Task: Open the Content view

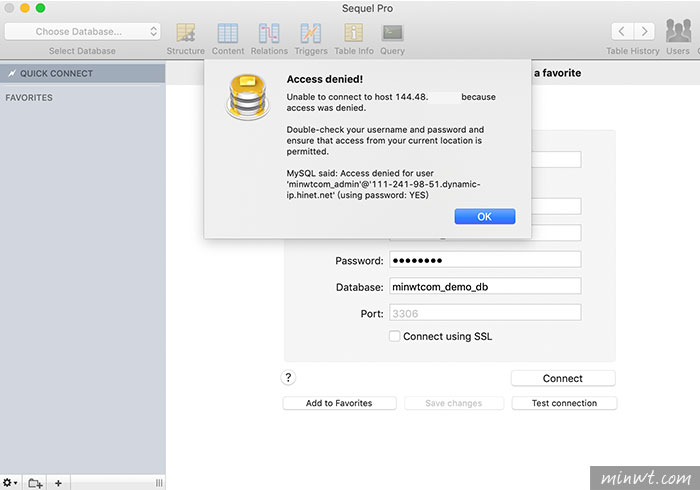Action: [228, 39]
